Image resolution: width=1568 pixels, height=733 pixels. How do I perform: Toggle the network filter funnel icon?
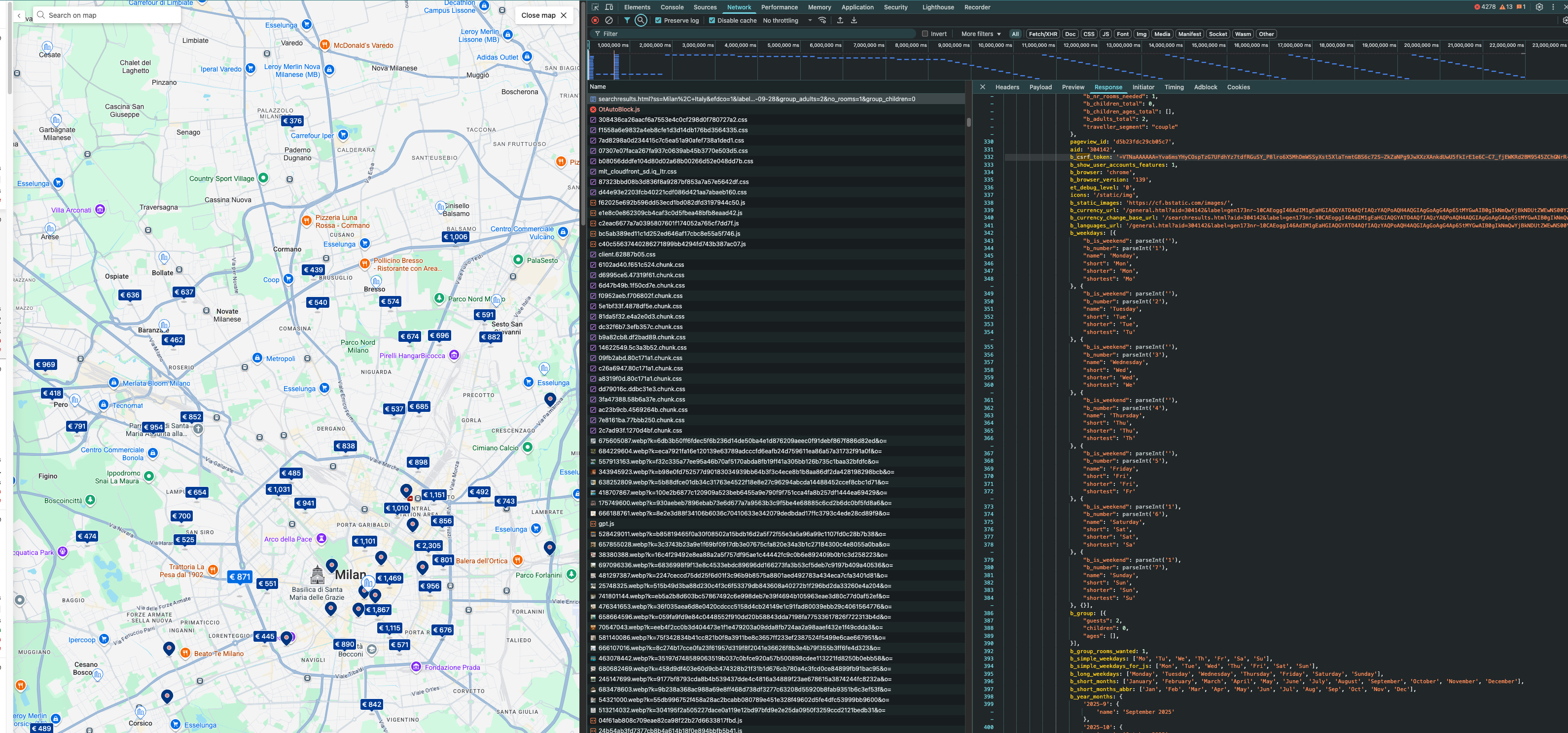[627, 20]
